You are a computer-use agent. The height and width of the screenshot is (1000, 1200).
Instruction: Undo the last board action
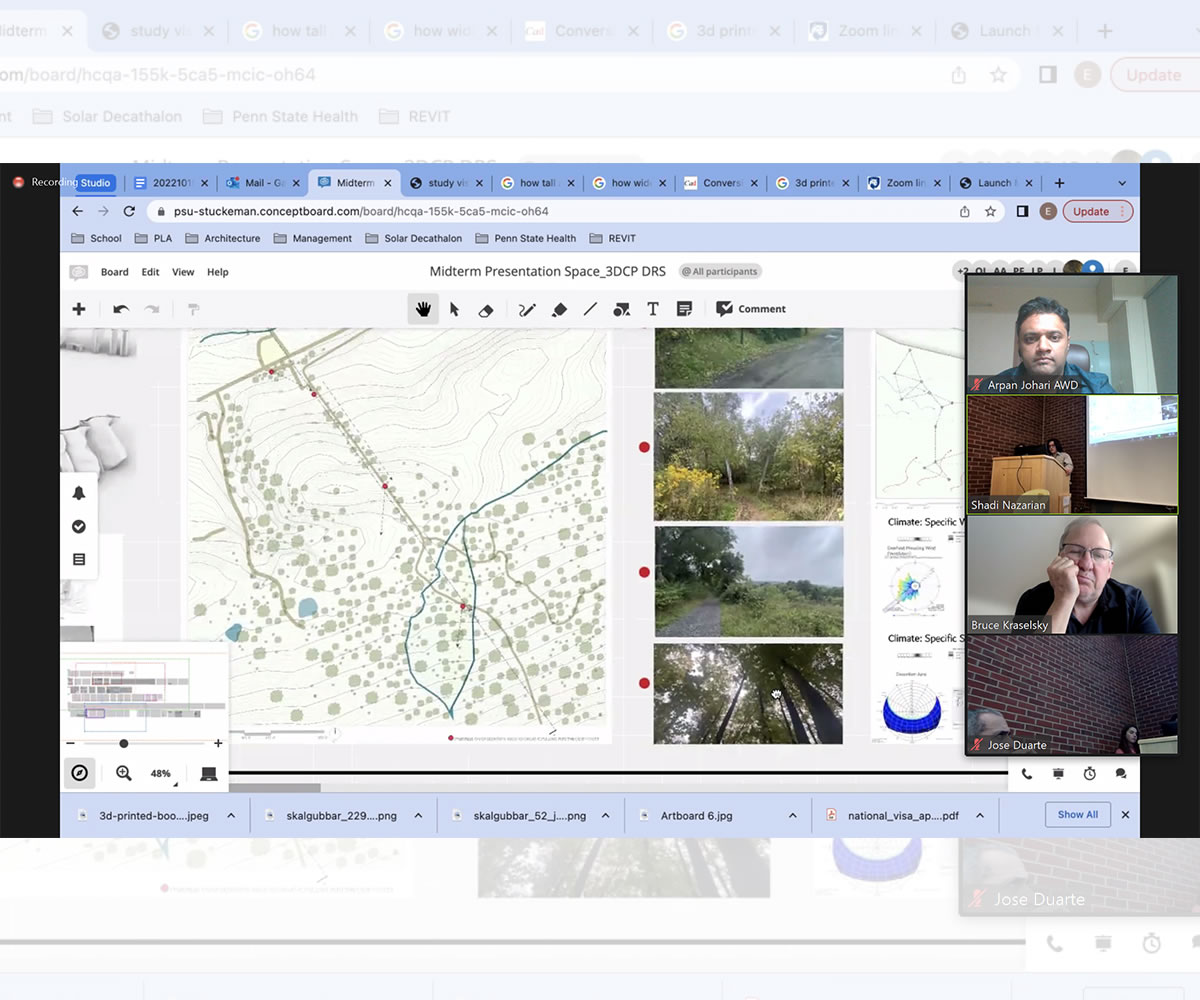[x=121, y=309]
